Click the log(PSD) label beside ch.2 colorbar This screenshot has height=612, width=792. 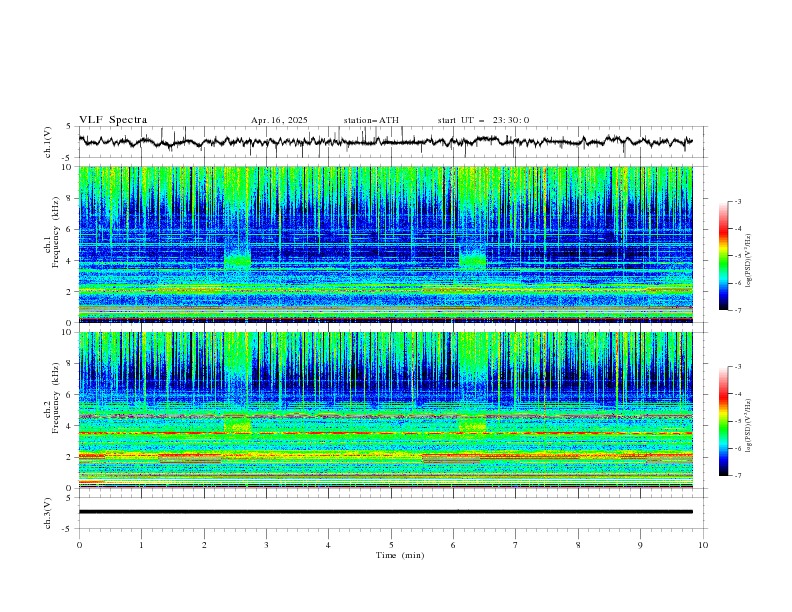click(x=749, y=426)
